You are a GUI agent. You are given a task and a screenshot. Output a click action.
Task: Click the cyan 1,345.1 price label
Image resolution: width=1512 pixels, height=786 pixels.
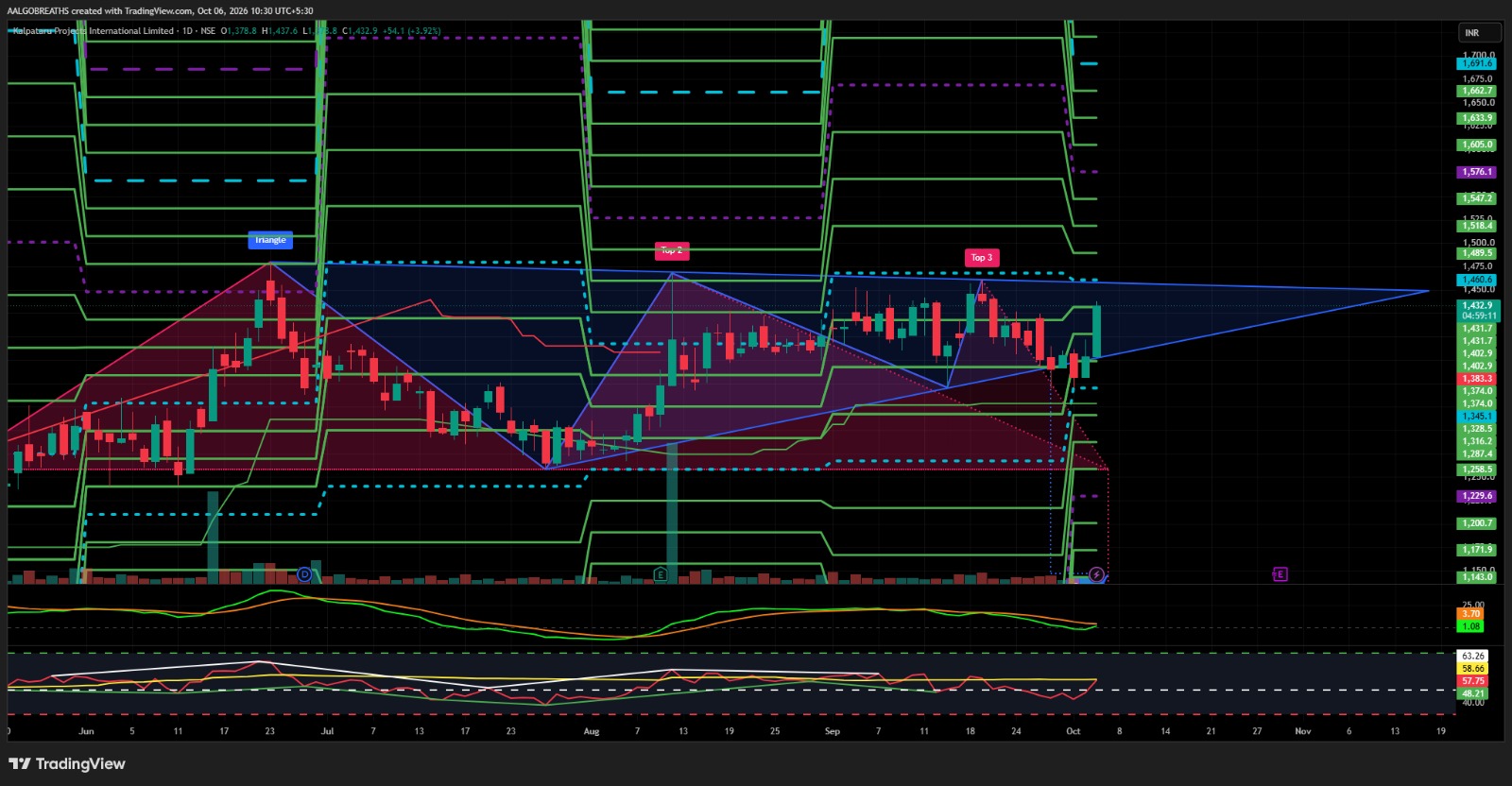1477,416
